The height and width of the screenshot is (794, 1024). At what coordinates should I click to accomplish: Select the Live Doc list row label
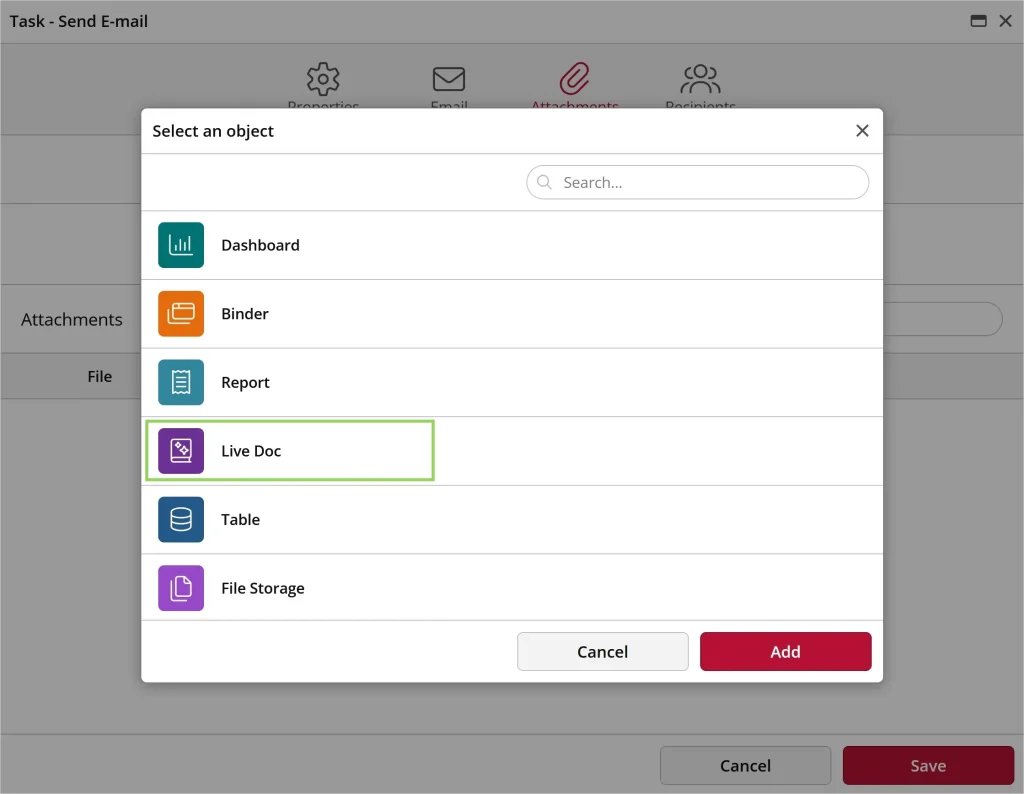point(251,451)
